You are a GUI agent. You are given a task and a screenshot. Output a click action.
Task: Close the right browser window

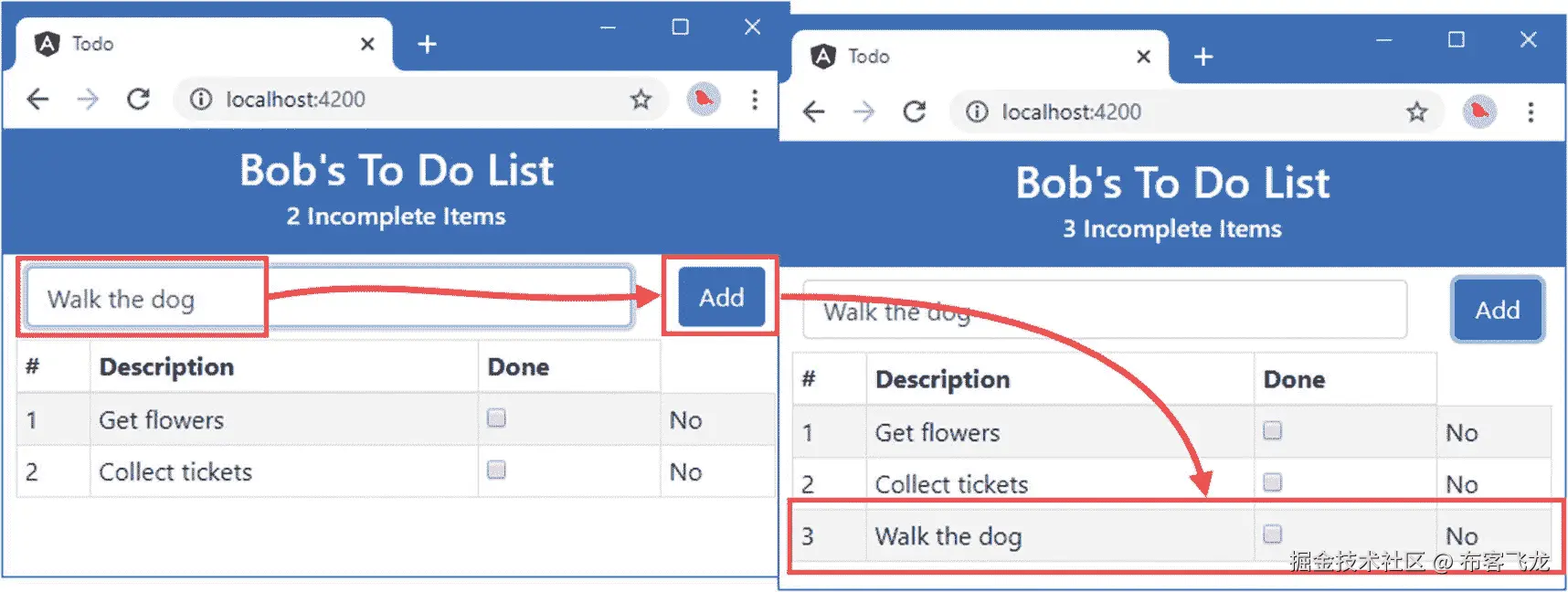point(1528,39)
